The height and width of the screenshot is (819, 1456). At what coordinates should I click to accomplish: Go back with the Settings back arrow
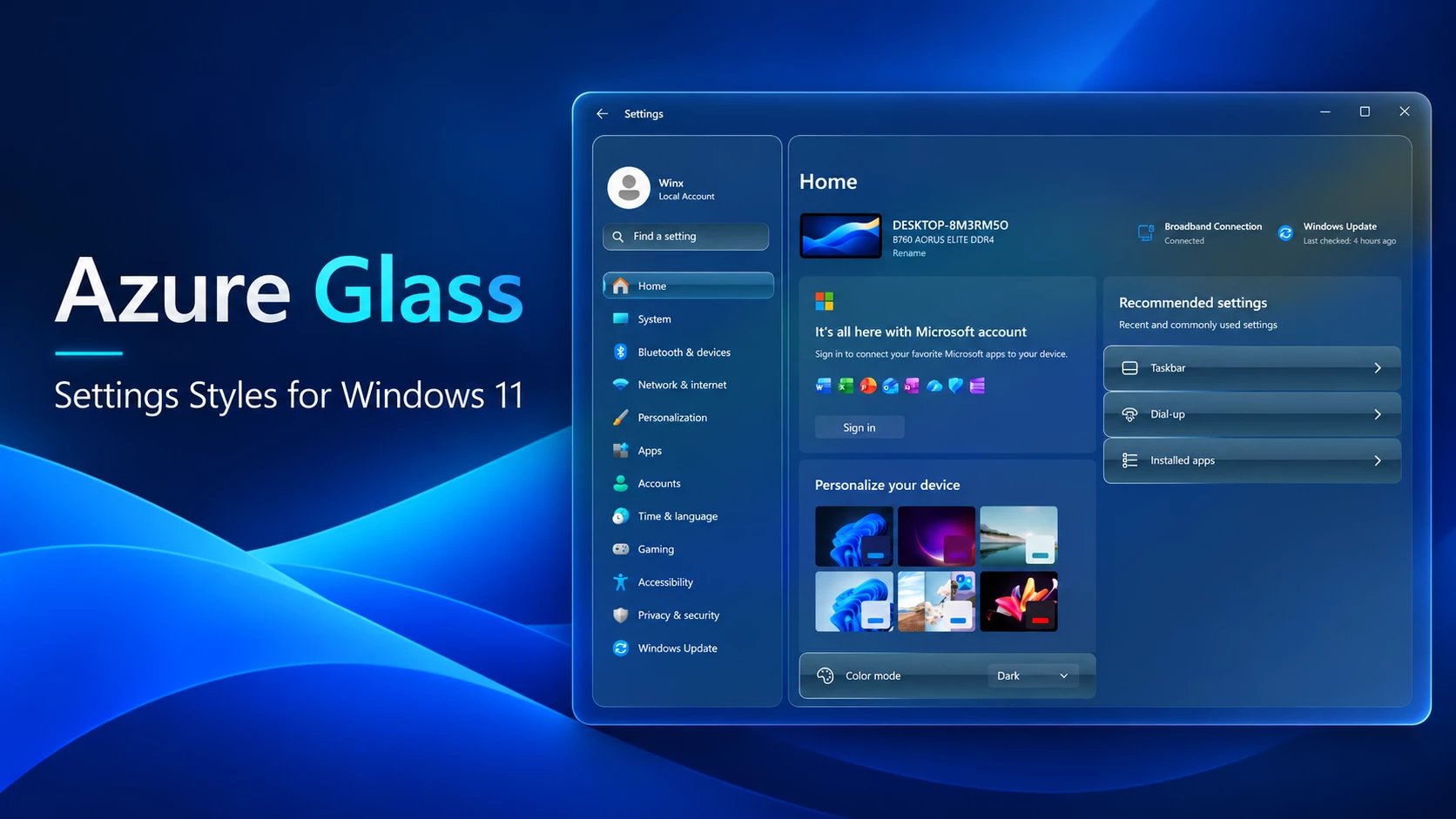(x=602, y=114)
